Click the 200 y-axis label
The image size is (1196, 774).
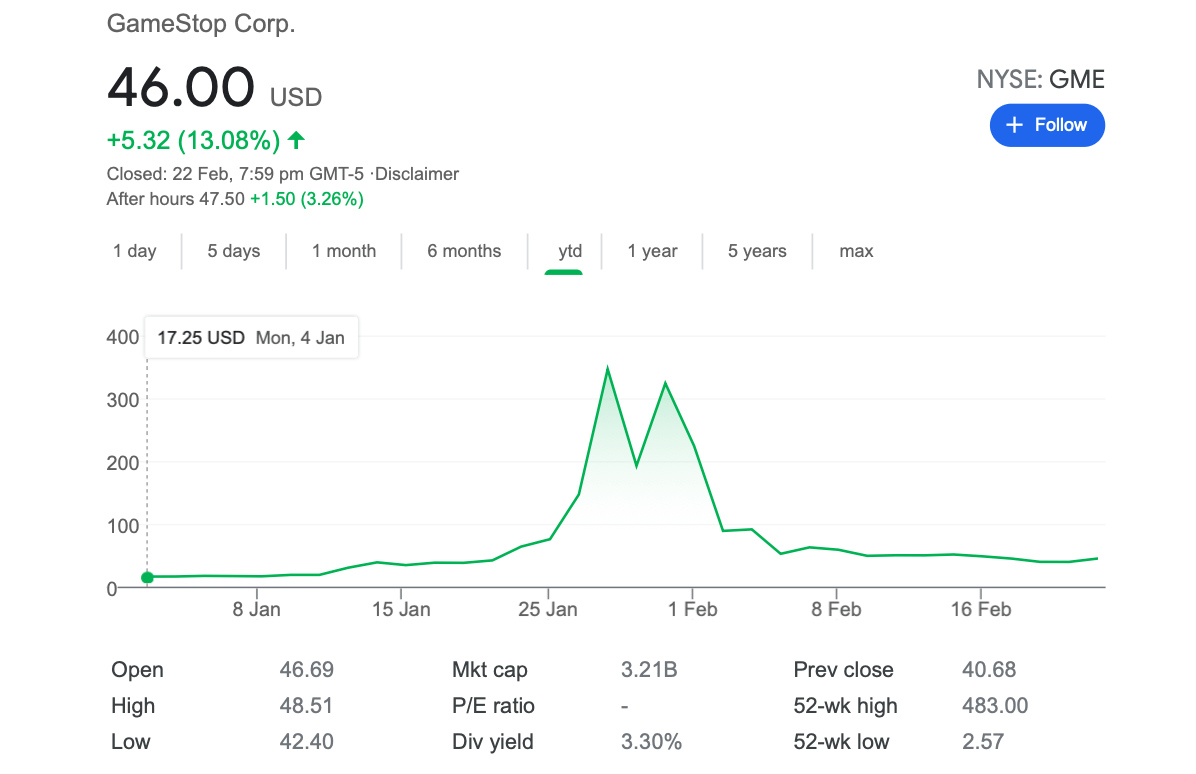[x=123, y=463]
